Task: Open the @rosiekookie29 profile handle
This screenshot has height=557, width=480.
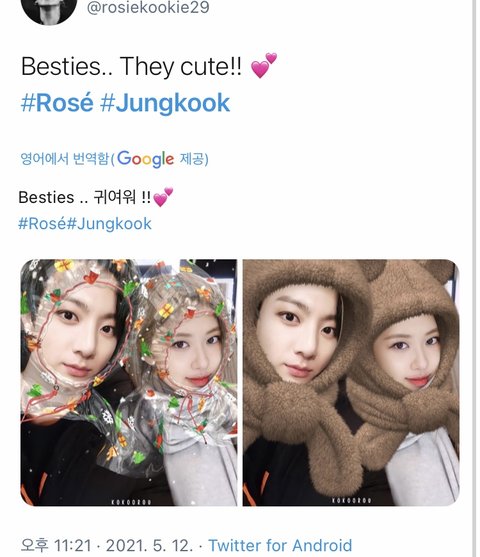Action: click(148, 7)
